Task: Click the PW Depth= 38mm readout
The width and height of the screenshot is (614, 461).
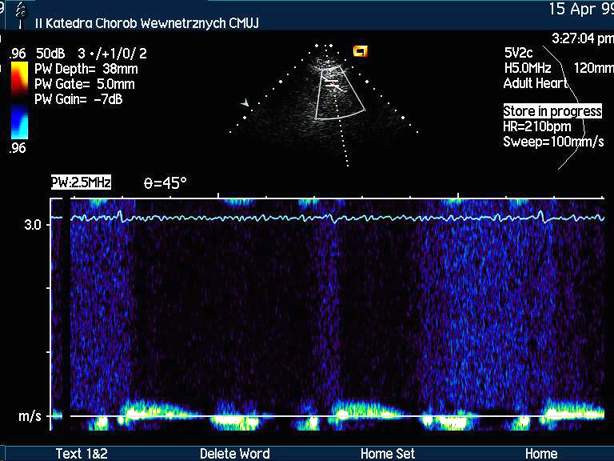Action: click(x=86, y=69)
